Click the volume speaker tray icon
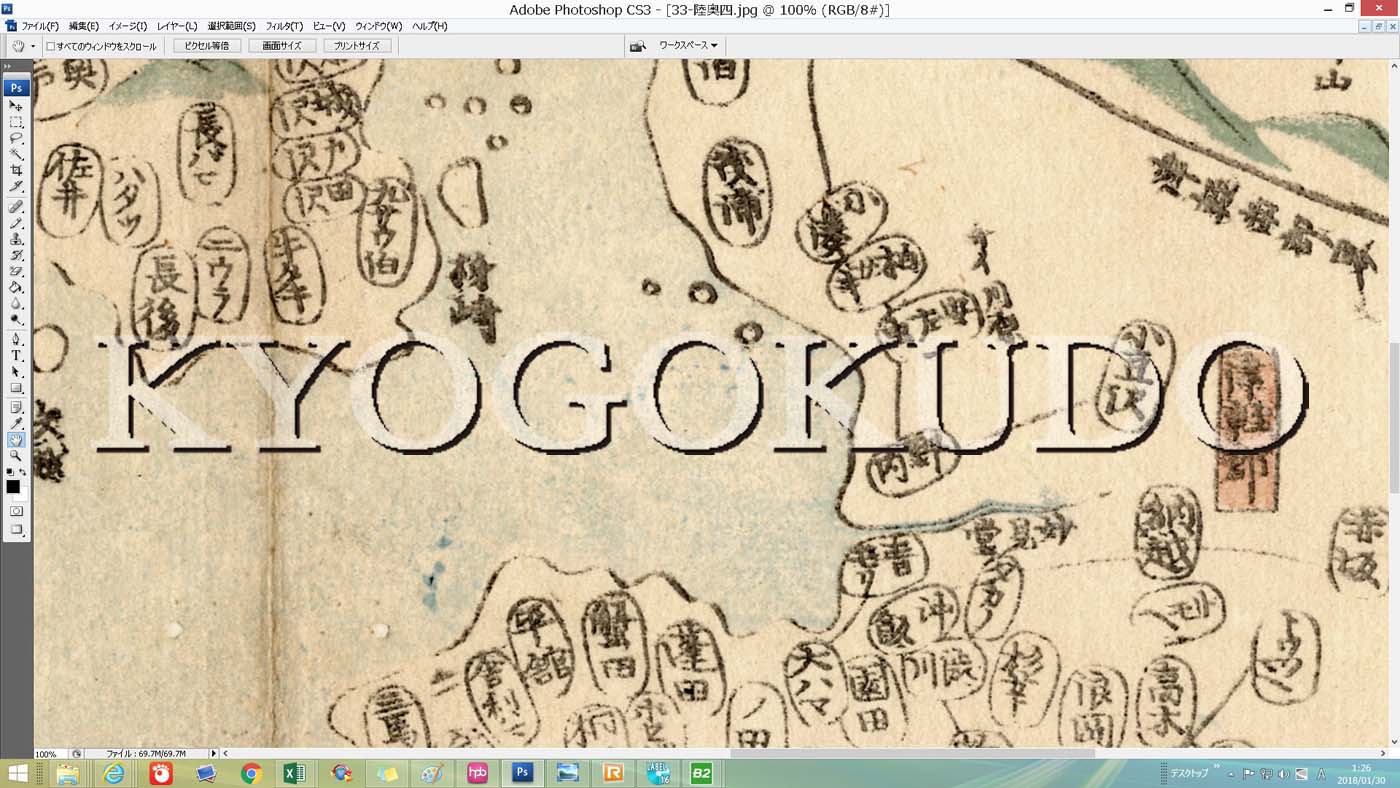The image size is (1400, 788). 1283,774
